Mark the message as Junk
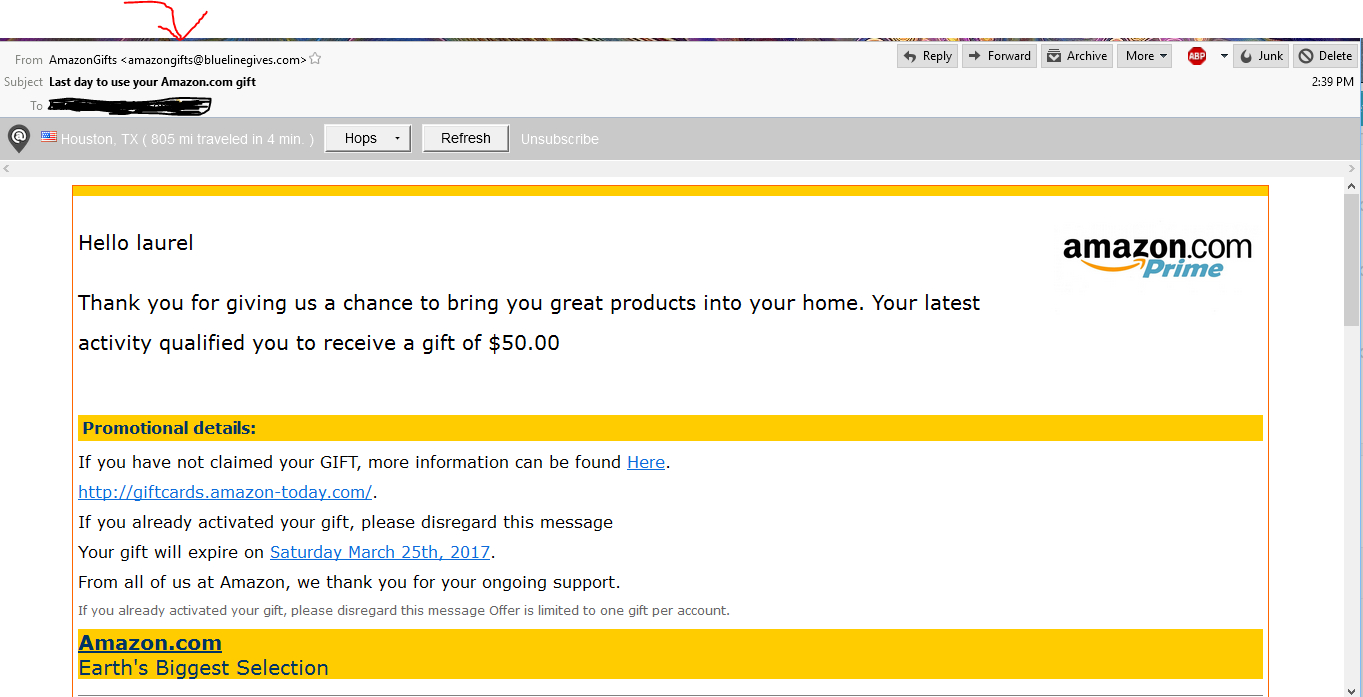1363x697 pixels. click(1261, 56)
